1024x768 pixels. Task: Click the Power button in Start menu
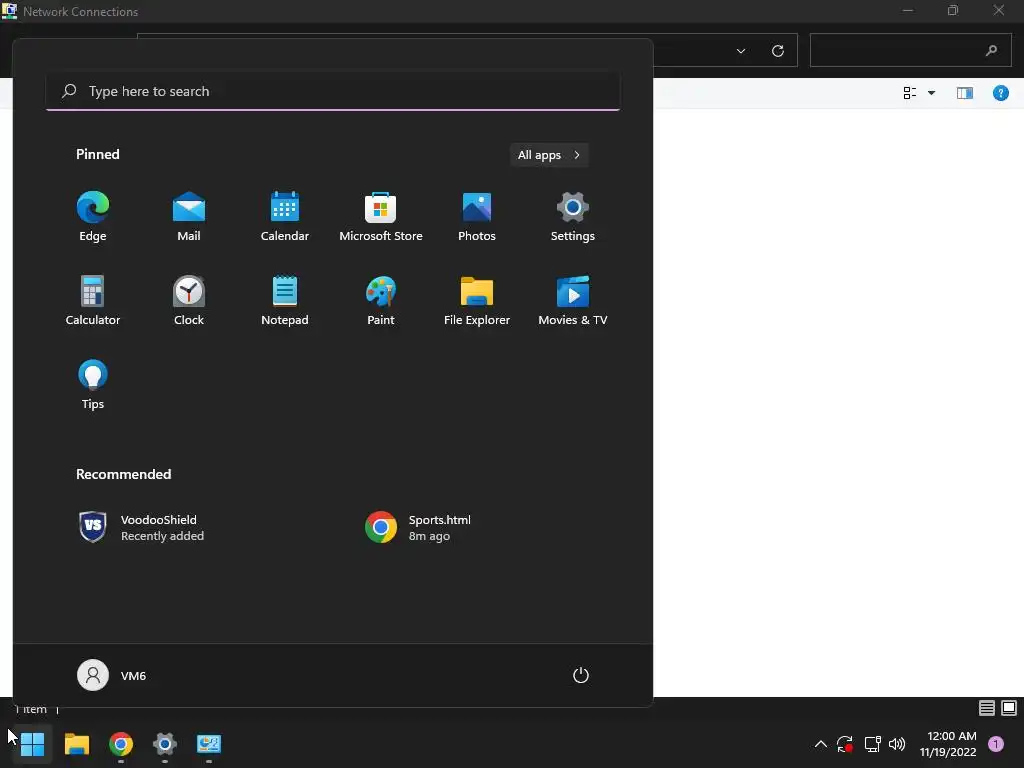click(581, 675)
